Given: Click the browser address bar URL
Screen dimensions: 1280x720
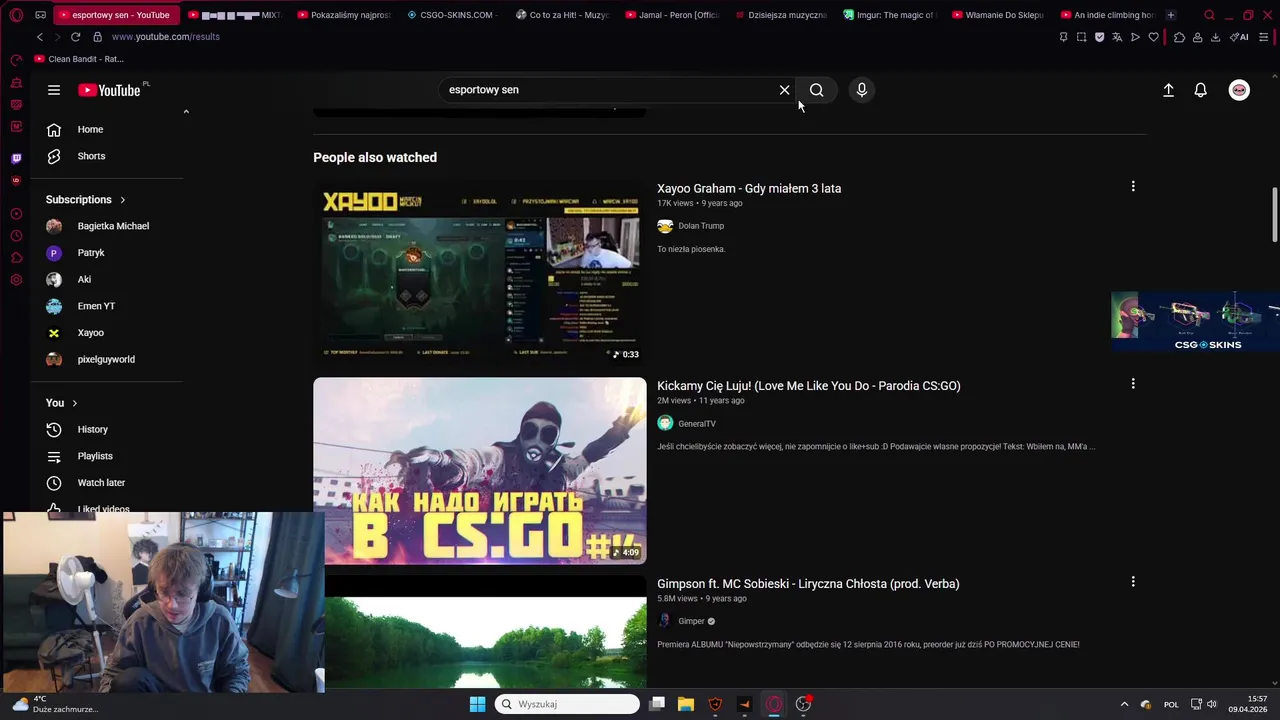Looking at the screenshot, I should [166, 37].
